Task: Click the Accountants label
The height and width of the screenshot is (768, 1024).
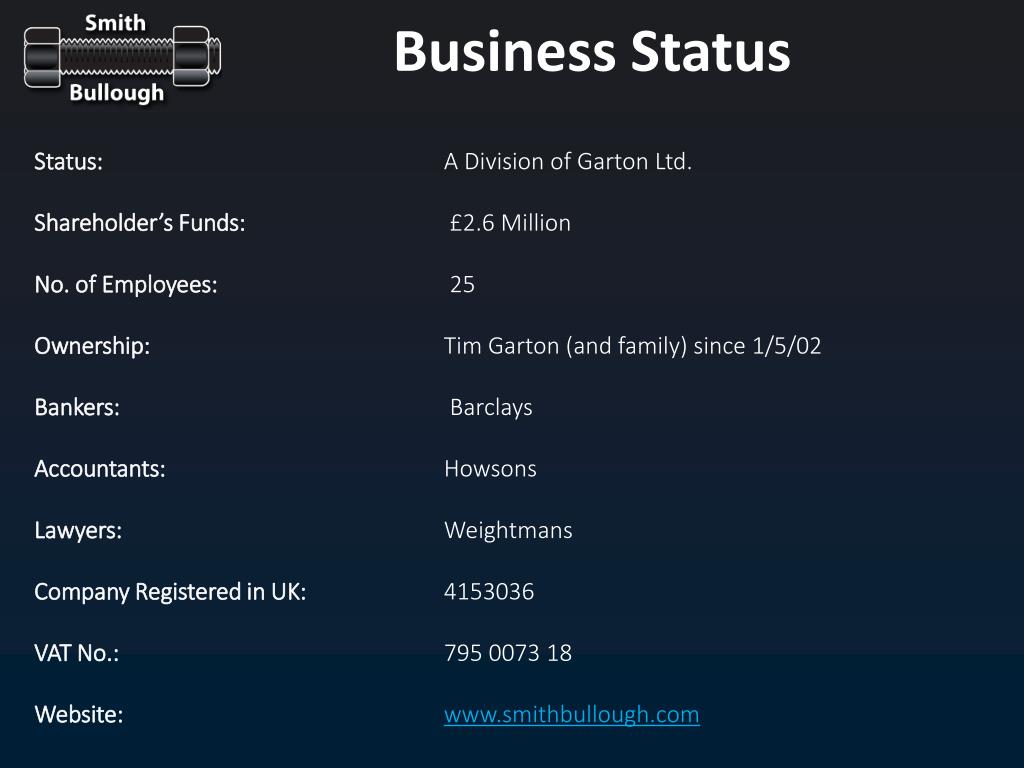Action: 100,469
